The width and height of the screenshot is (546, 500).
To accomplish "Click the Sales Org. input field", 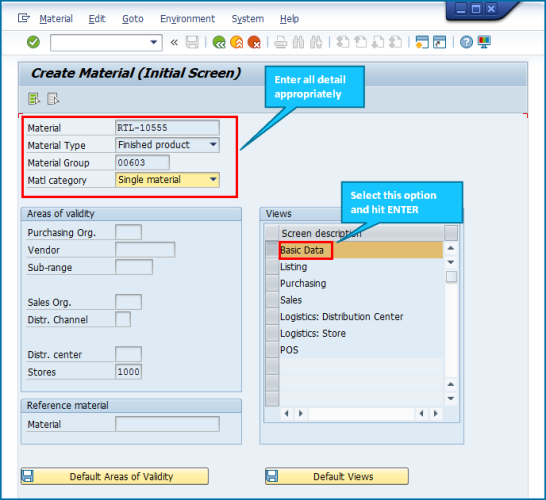I will click(128, 302).
